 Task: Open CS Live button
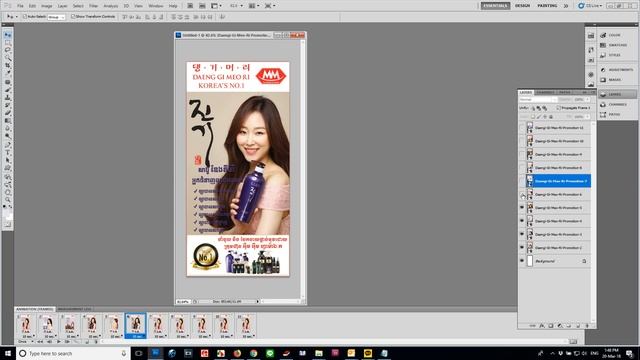click(x=590, y=6)
